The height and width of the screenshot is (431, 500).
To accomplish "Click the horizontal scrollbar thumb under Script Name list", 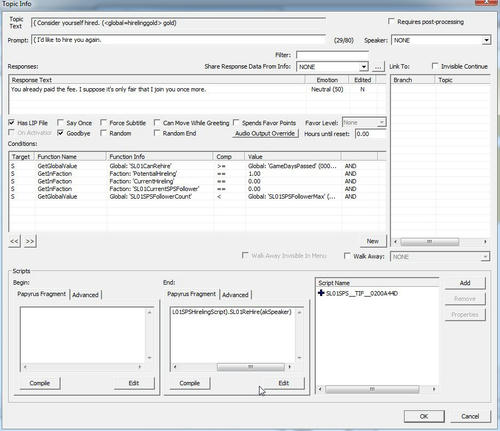I will [372, 389].
